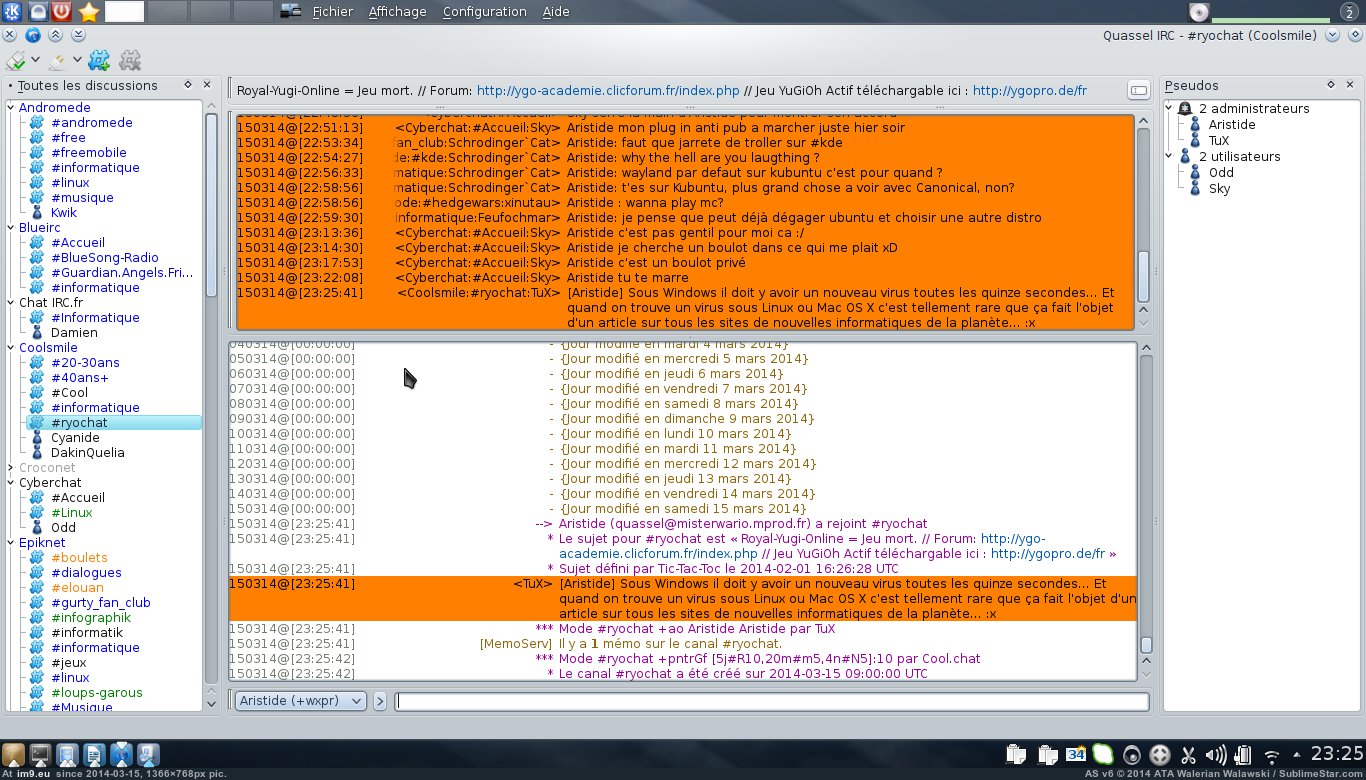Float the Pseudos panel
This screenshot has width=1366, height=780.
(1331, 85)
